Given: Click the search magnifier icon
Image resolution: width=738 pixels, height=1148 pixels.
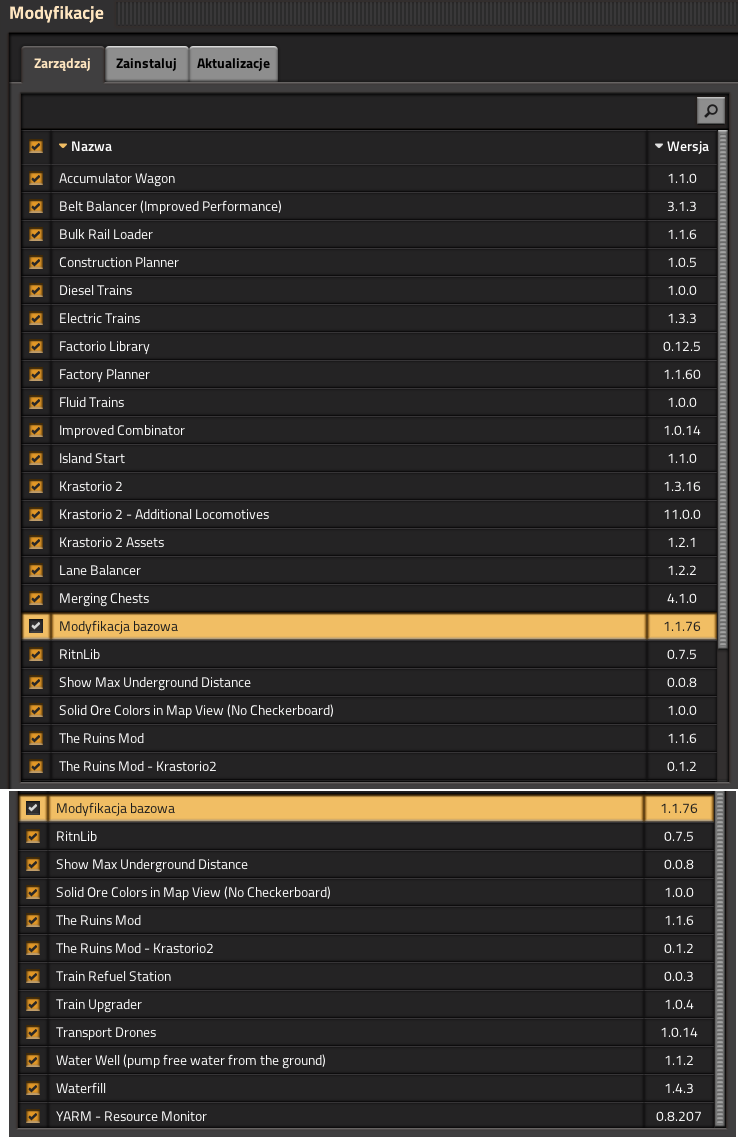Looking at the screenshot, I should click(710, 110).
